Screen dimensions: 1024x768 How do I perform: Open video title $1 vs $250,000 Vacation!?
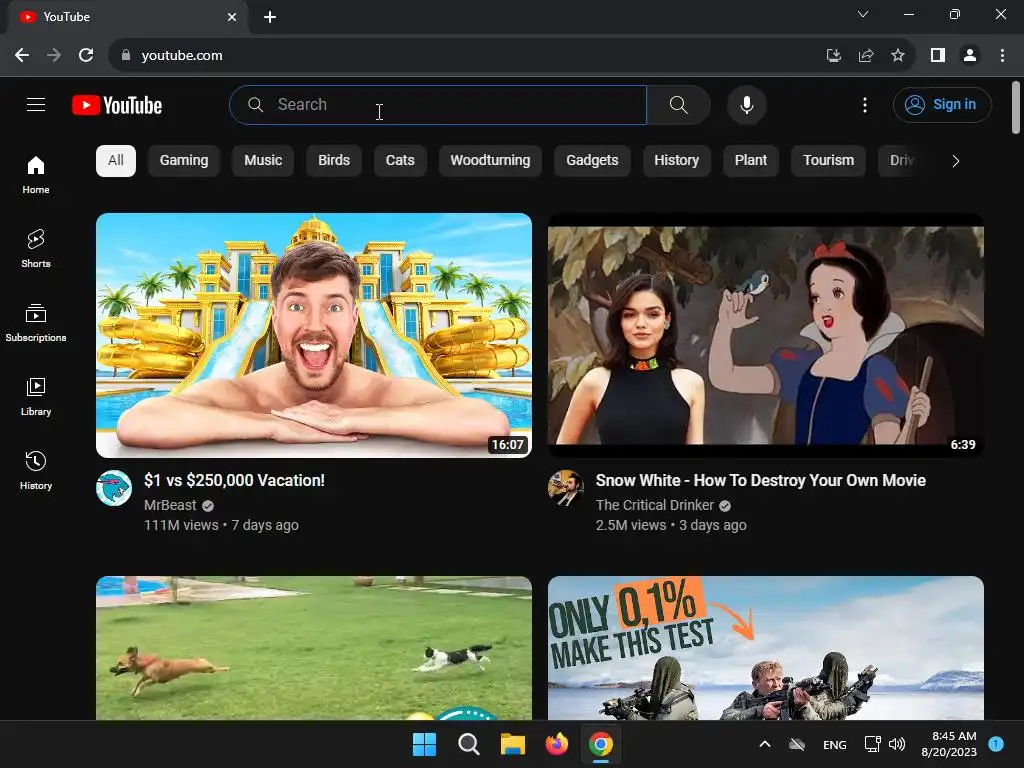point(234,481)
